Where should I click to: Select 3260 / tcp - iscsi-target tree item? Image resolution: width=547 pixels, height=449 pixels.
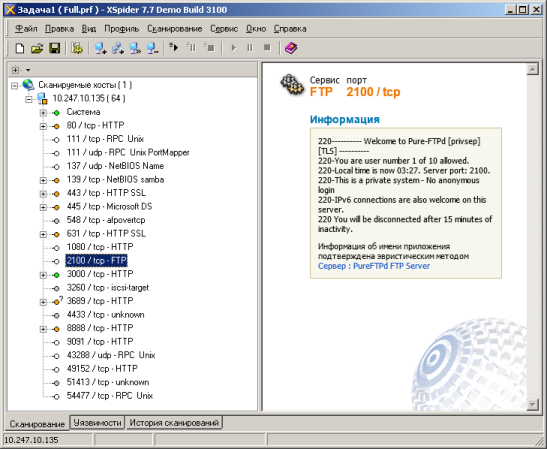point(108,287)
